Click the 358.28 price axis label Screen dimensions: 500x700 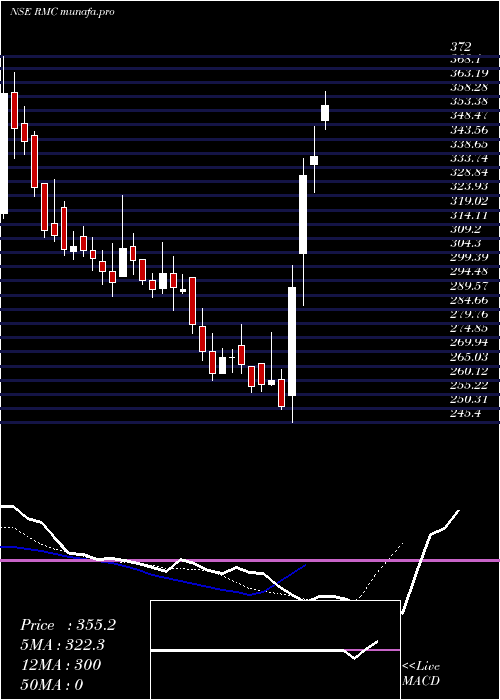(x=469, y=87)
